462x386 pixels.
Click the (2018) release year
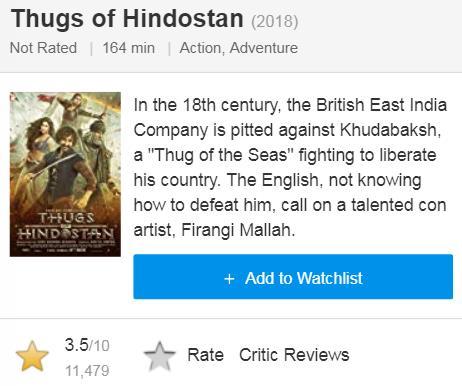point(275,22)
